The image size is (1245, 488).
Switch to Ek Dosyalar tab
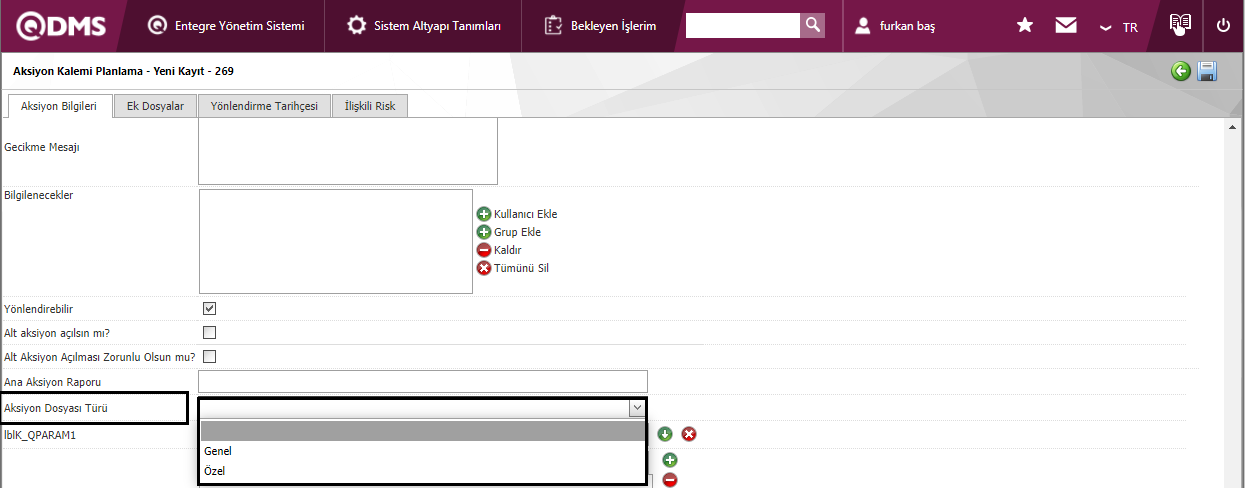coord(155,106)
